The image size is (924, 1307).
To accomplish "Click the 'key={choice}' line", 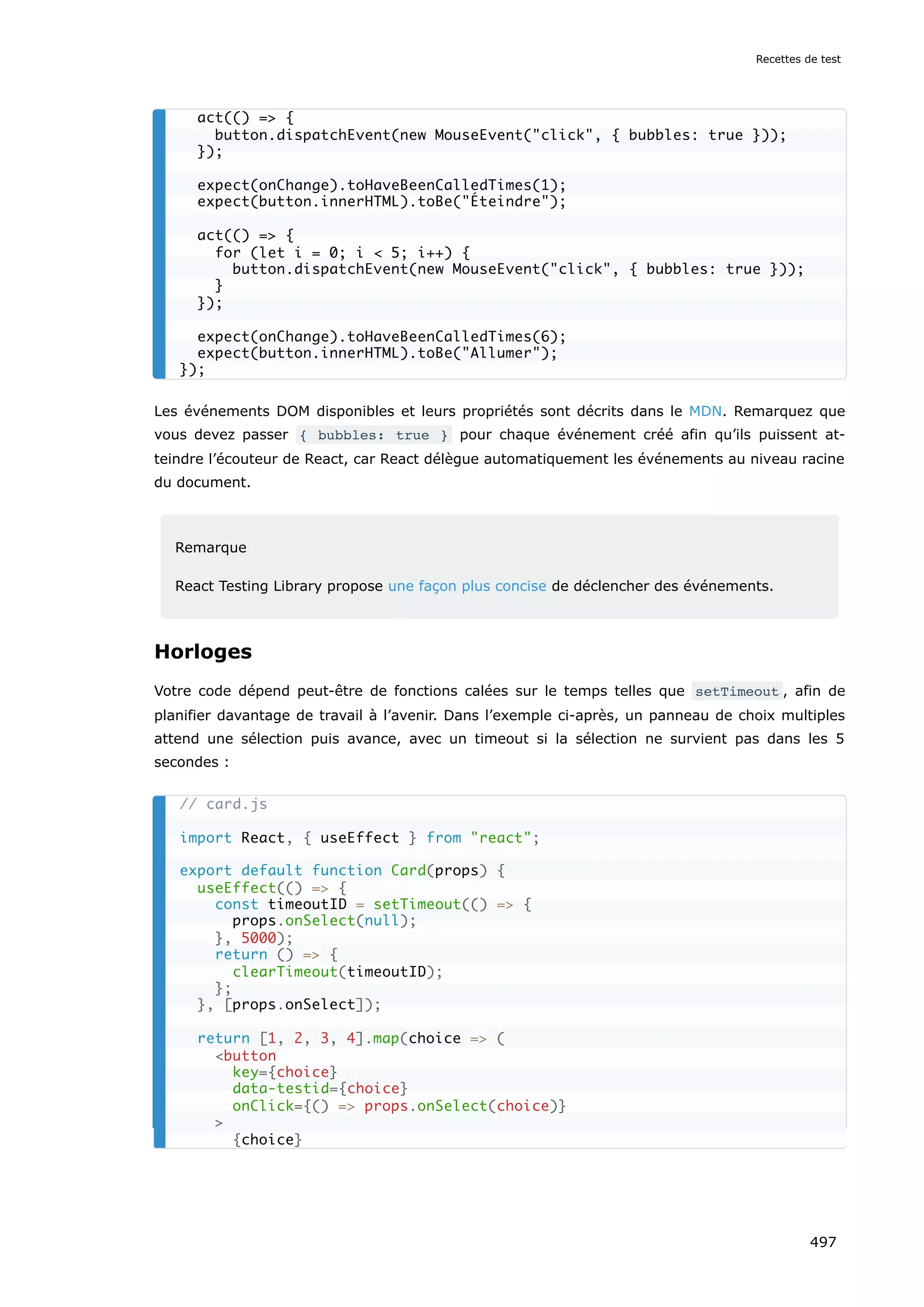I will point(285,1072).
